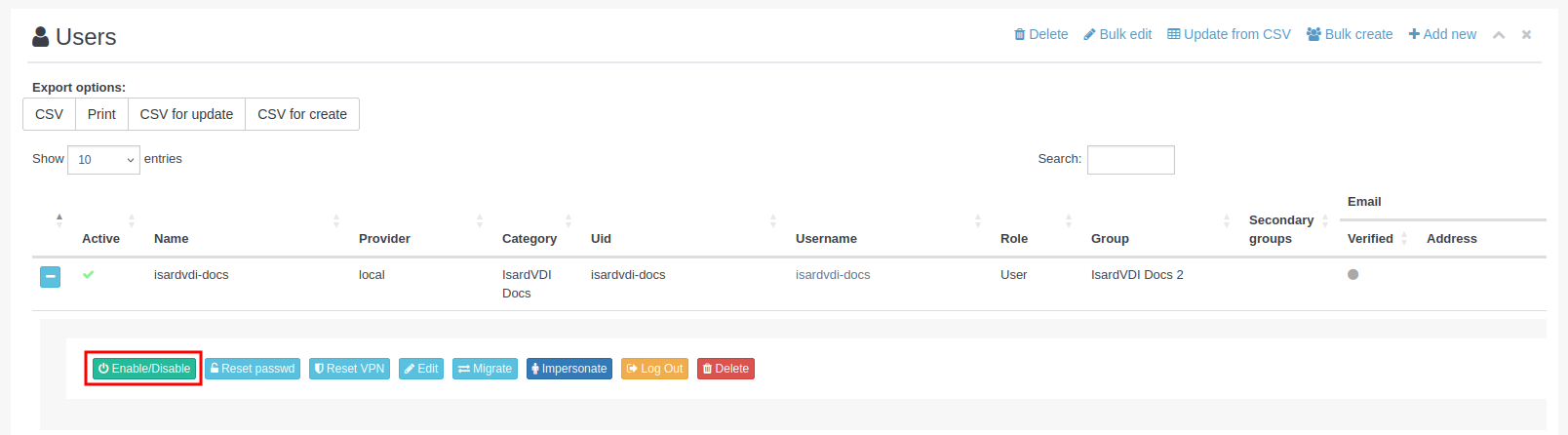Collapse the Users panel with chevron
Viewport: 1568px width, 435px height.
(1499, 35)
